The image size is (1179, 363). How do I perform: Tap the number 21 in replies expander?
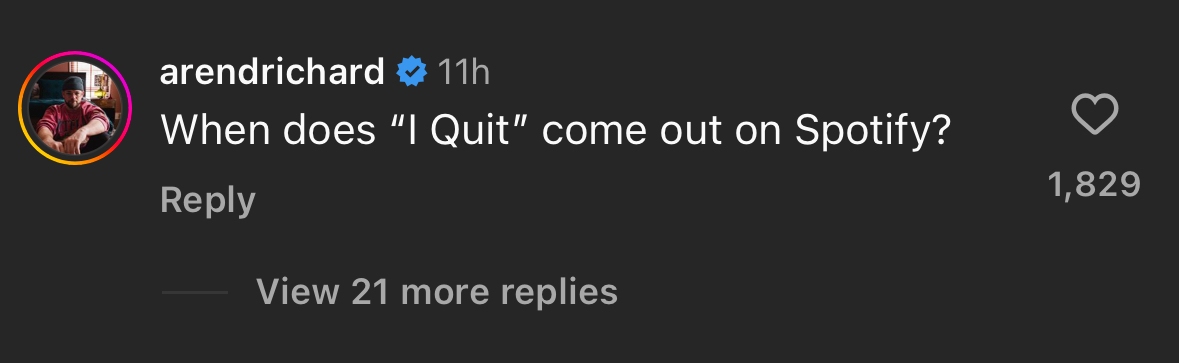[369, 292]
